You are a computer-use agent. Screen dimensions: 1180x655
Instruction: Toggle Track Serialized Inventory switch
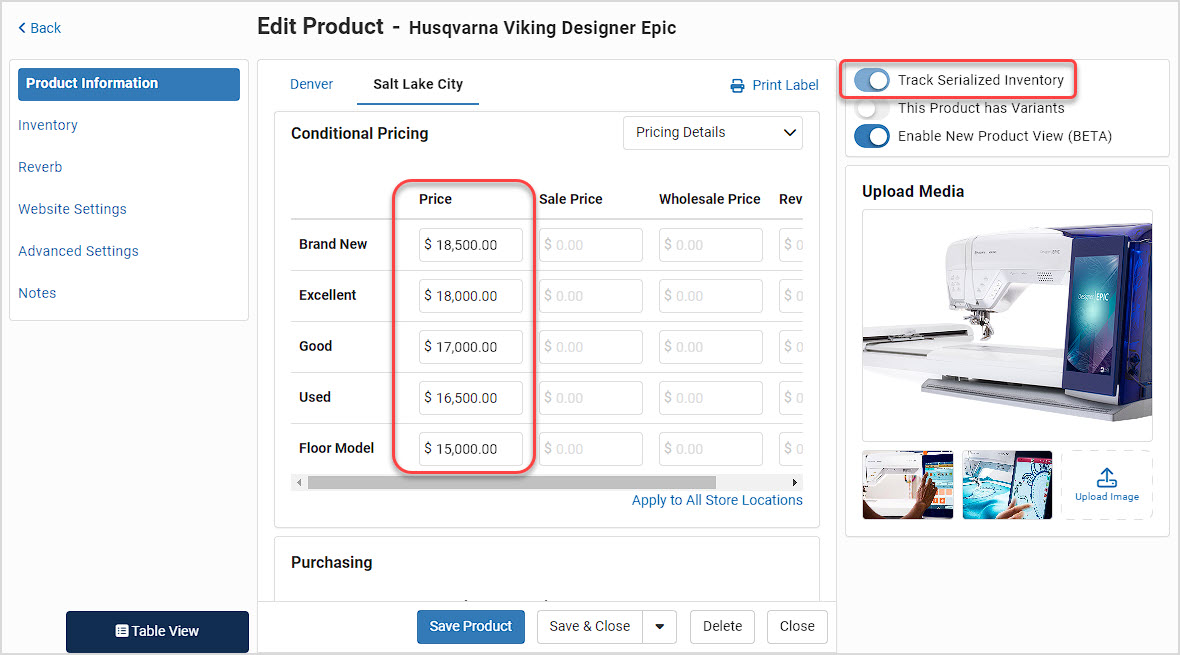871,80
